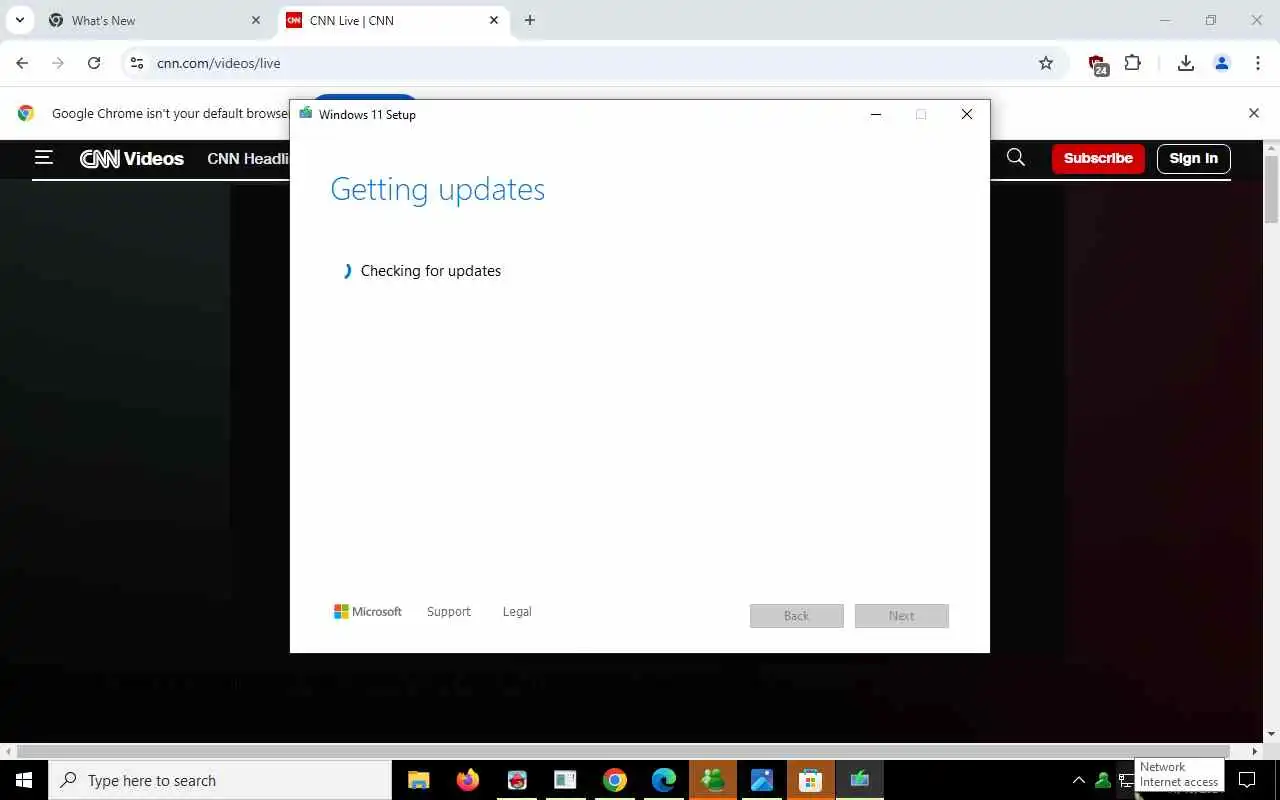The height and width of the screenshot is (800, 1280).
Task: Minimize the Chrome window
Action: [1165, 20]
